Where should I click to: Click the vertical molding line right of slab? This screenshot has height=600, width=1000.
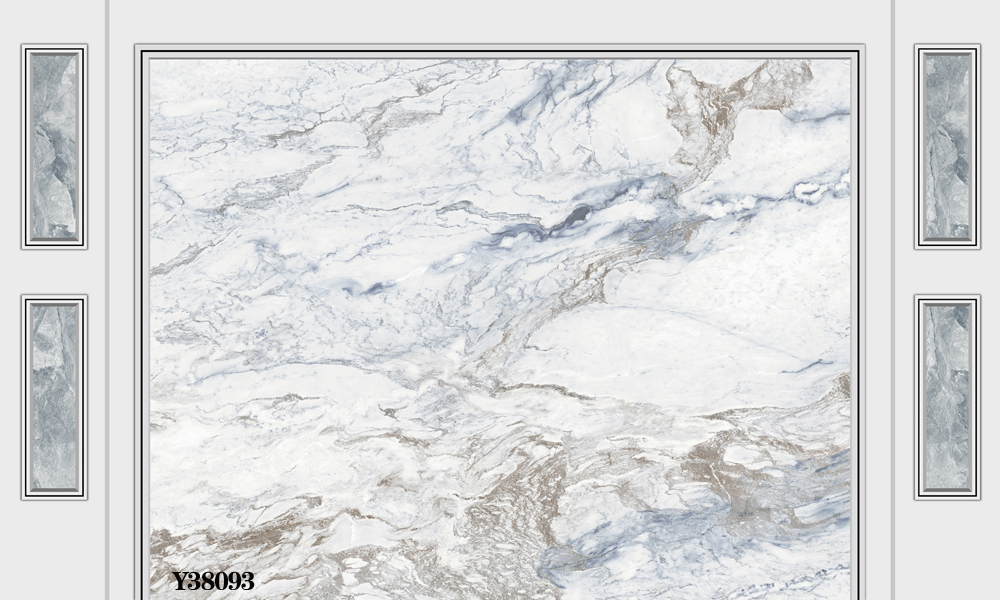pyautogui.click(x=892, y=300)
